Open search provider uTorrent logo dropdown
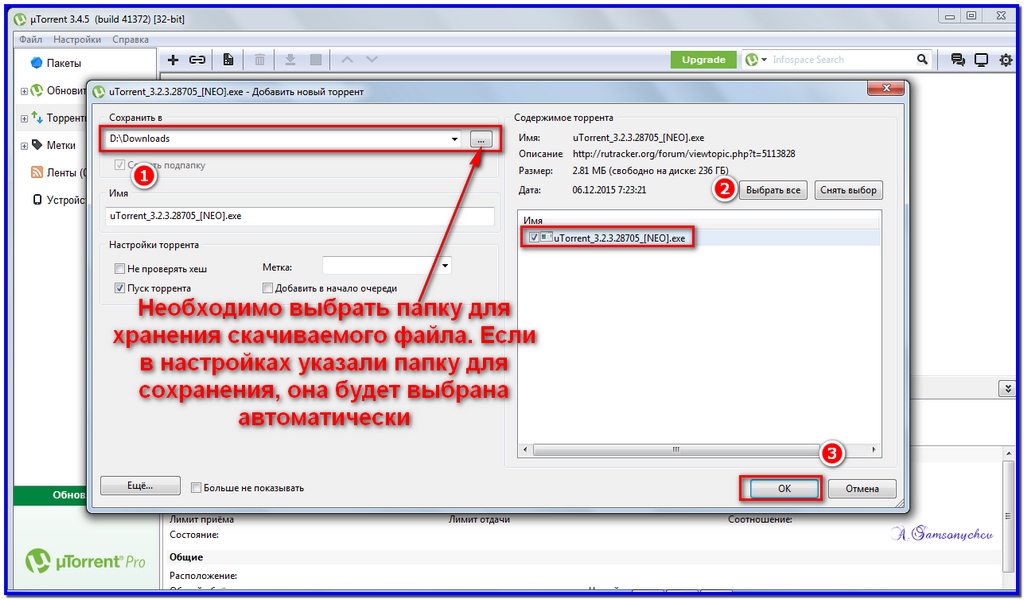Image resolution: width=1024 pixels, height=600 pixels. (x=756, y=59)
